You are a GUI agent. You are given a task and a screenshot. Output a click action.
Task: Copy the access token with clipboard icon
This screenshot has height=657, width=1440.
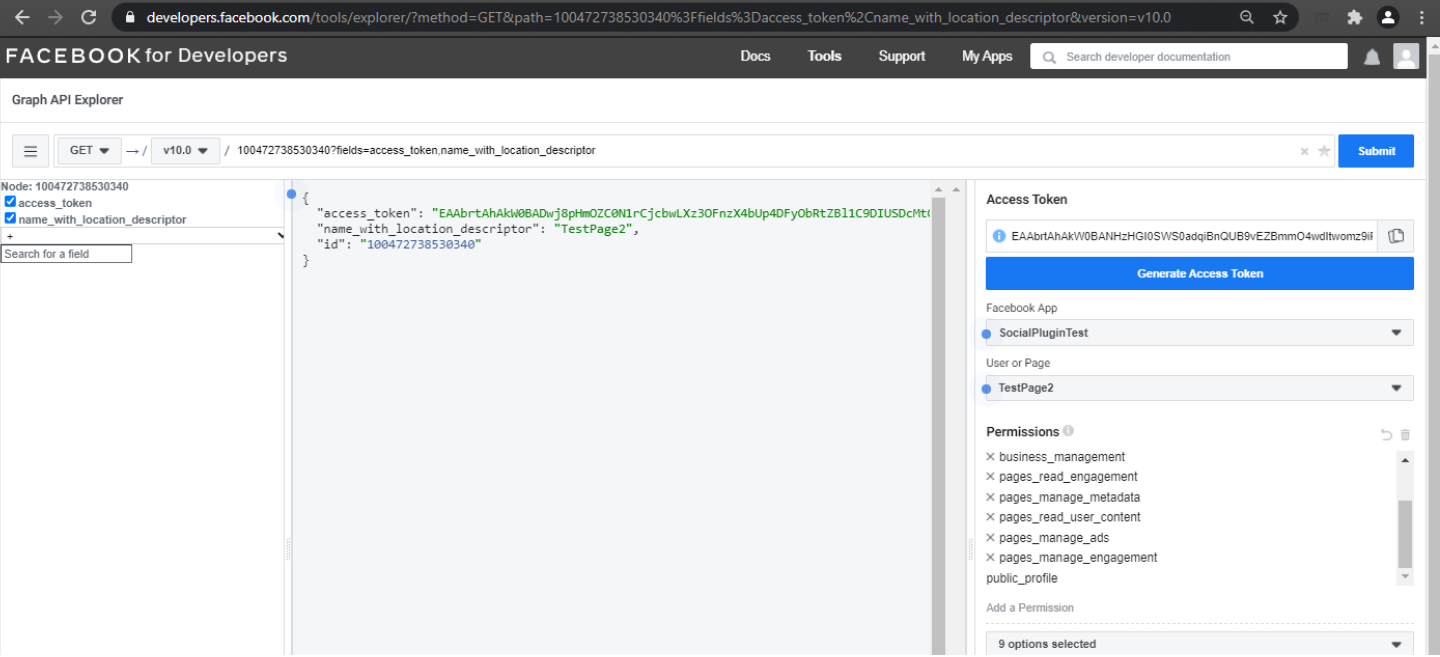(1396, 236)
